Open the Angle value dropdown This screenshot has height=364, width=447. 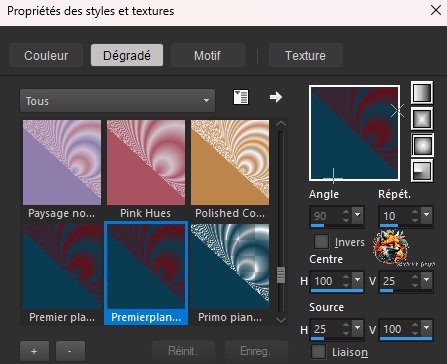pos(358,215)
